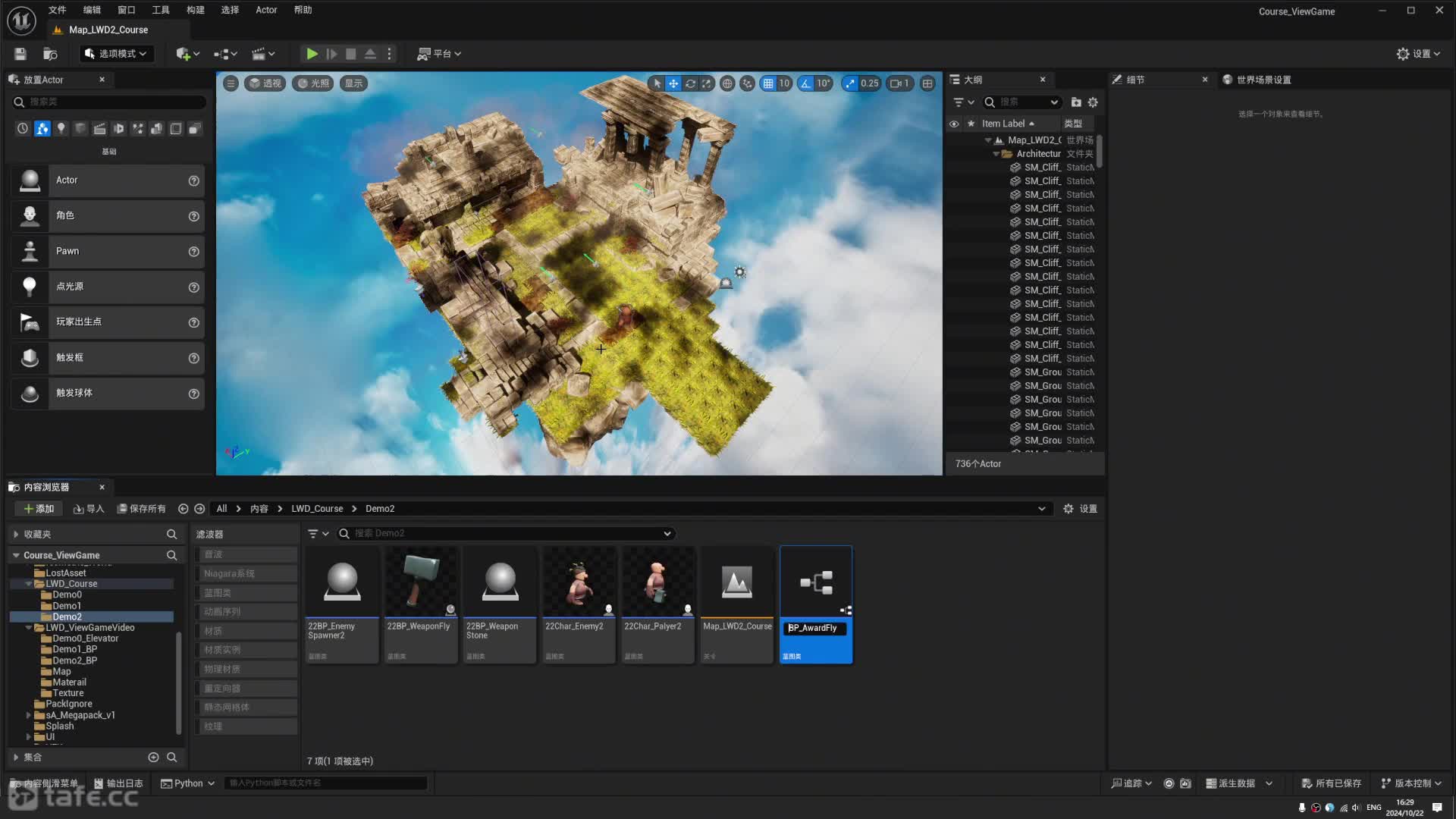Open the quick add actor dropdown

188,54
